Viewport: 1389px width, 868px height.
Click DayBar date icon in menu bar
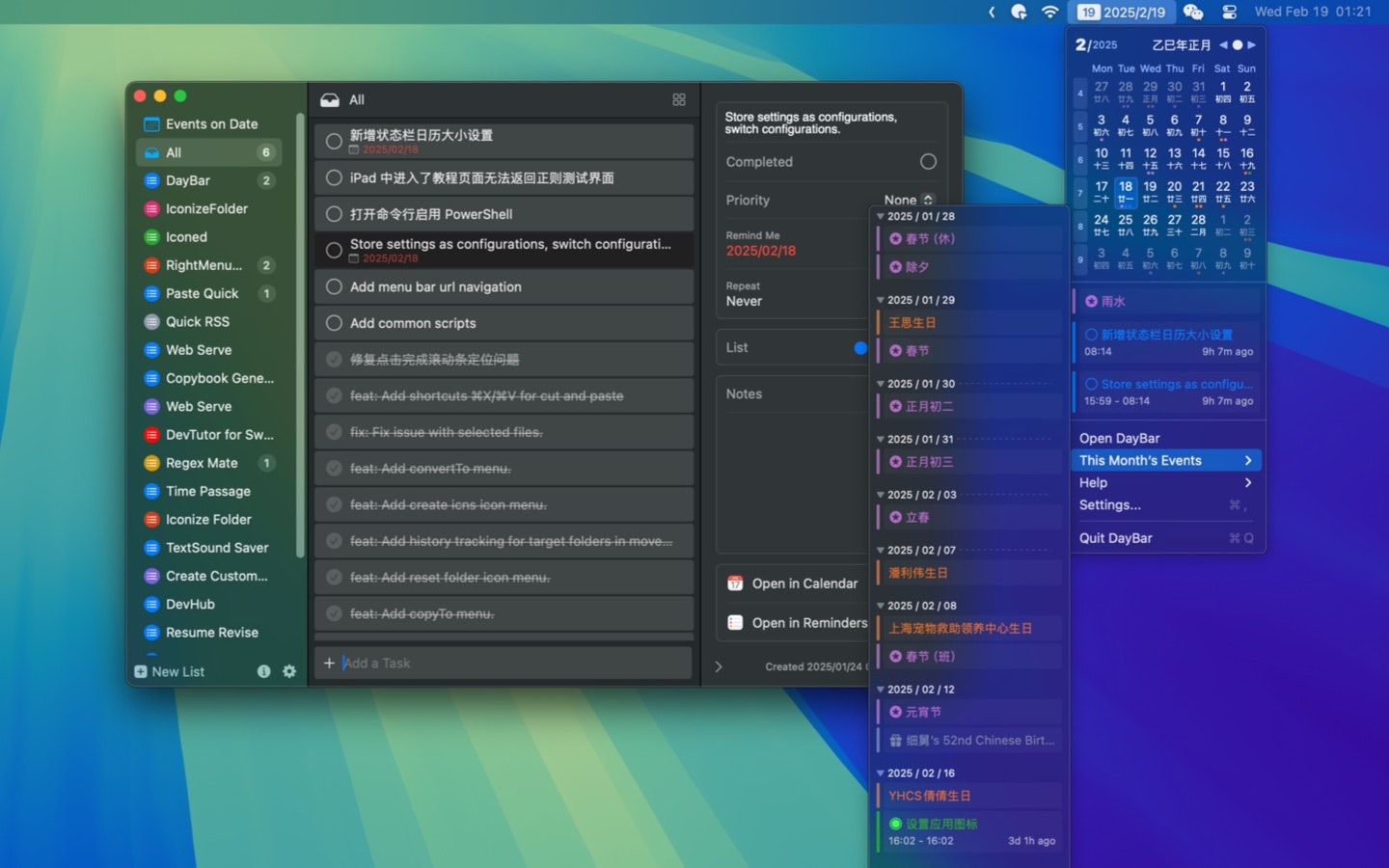point(1122,12)
